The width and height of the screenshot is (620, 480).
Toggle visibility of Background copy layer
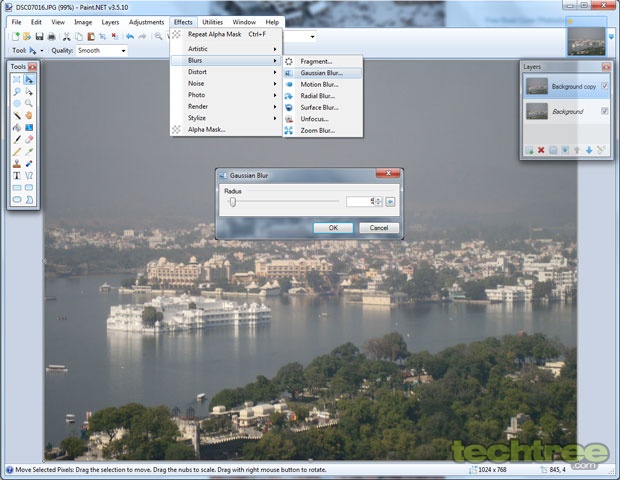tap(604, 86)
